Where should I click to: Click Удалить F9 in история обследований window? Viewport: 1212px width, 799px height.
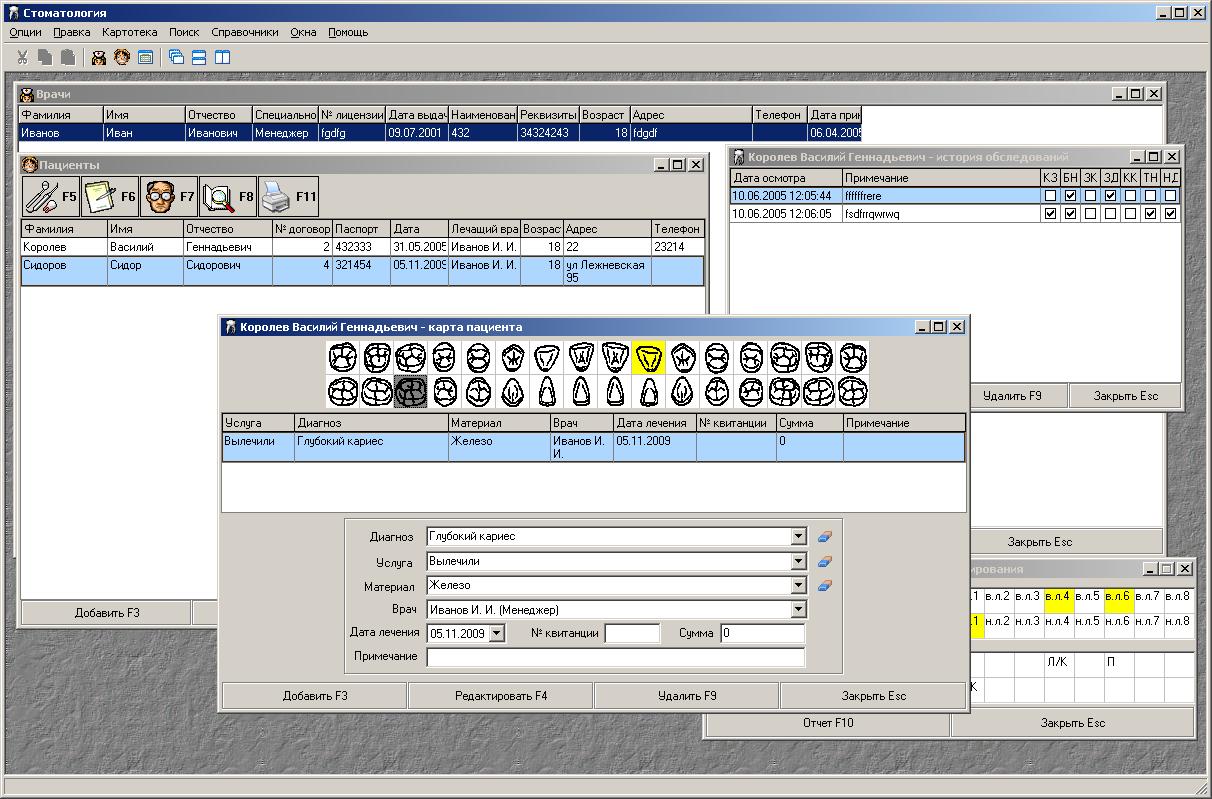(1012, 396)
